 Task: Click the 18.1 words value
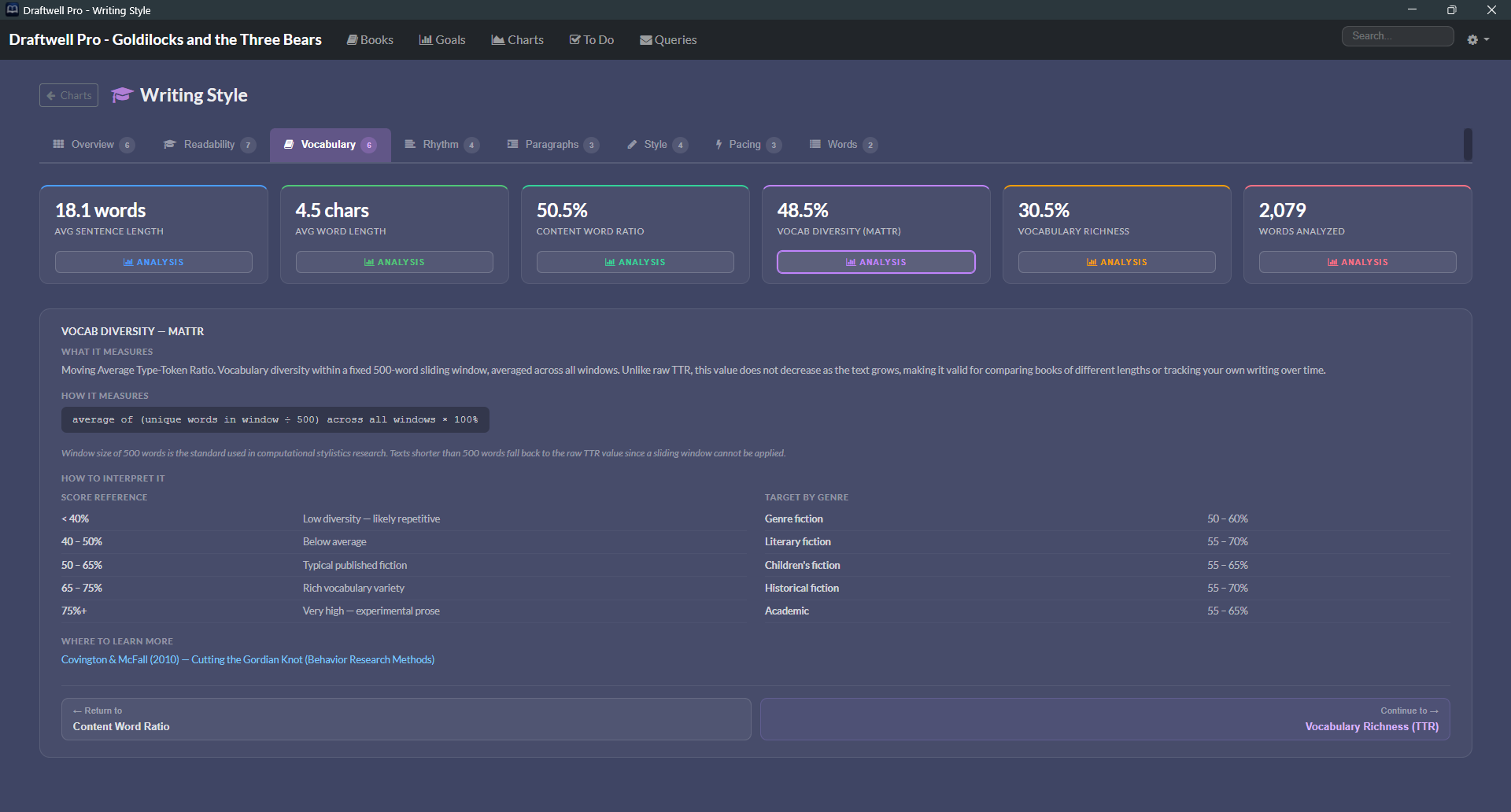[x=101, y=210]
